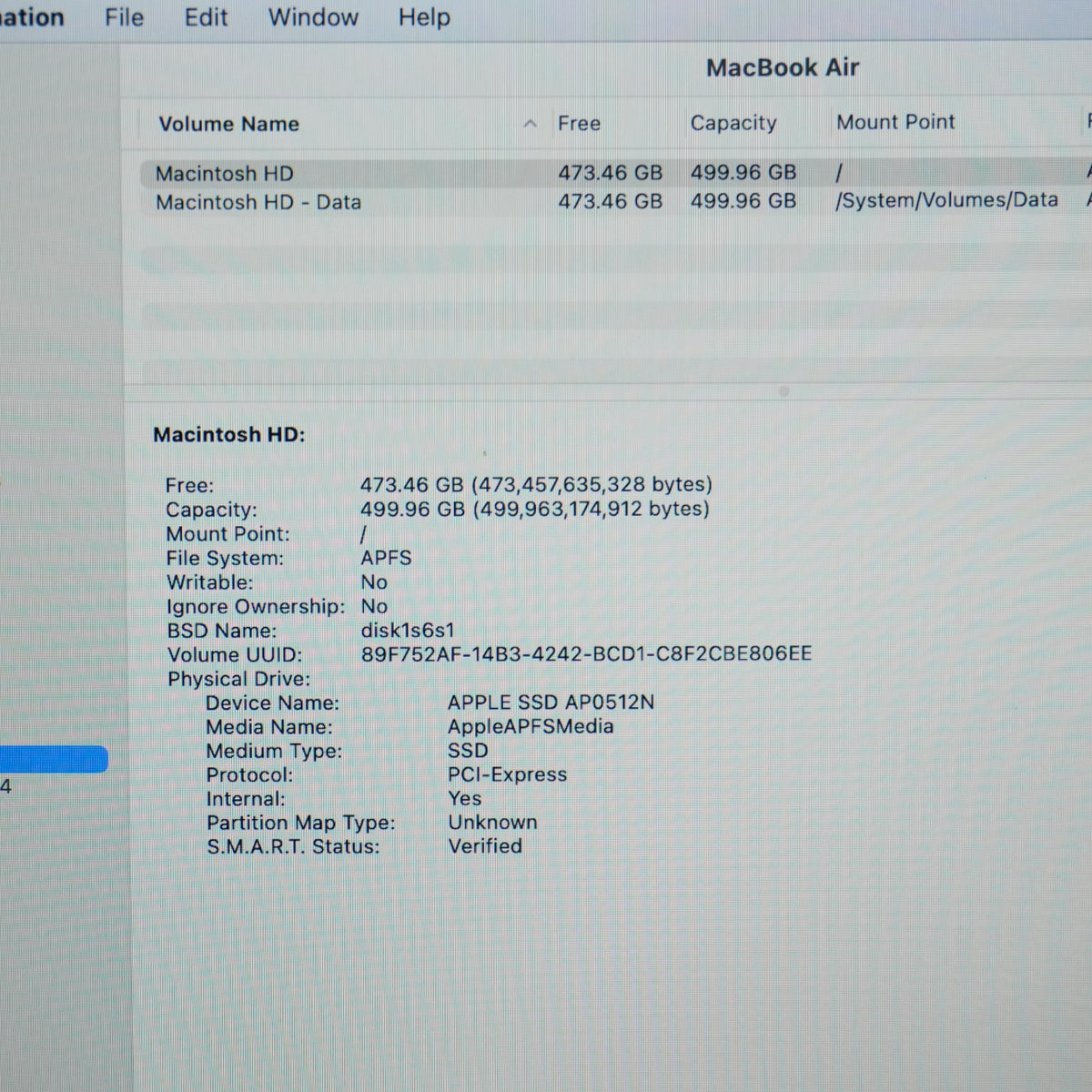Click the Writable value No
This screenshot has width=1092, height=1092.
pyautogui.click(x=374, y=582)
